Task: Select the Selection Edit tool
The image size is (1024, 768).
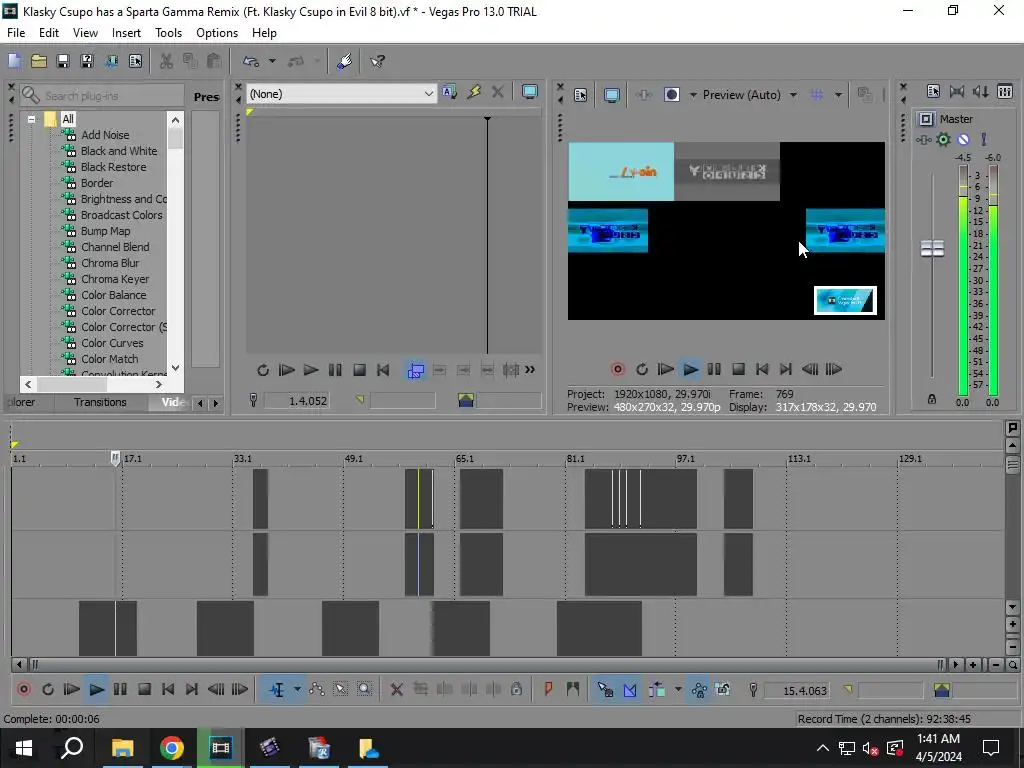Action: click(340, 690)
